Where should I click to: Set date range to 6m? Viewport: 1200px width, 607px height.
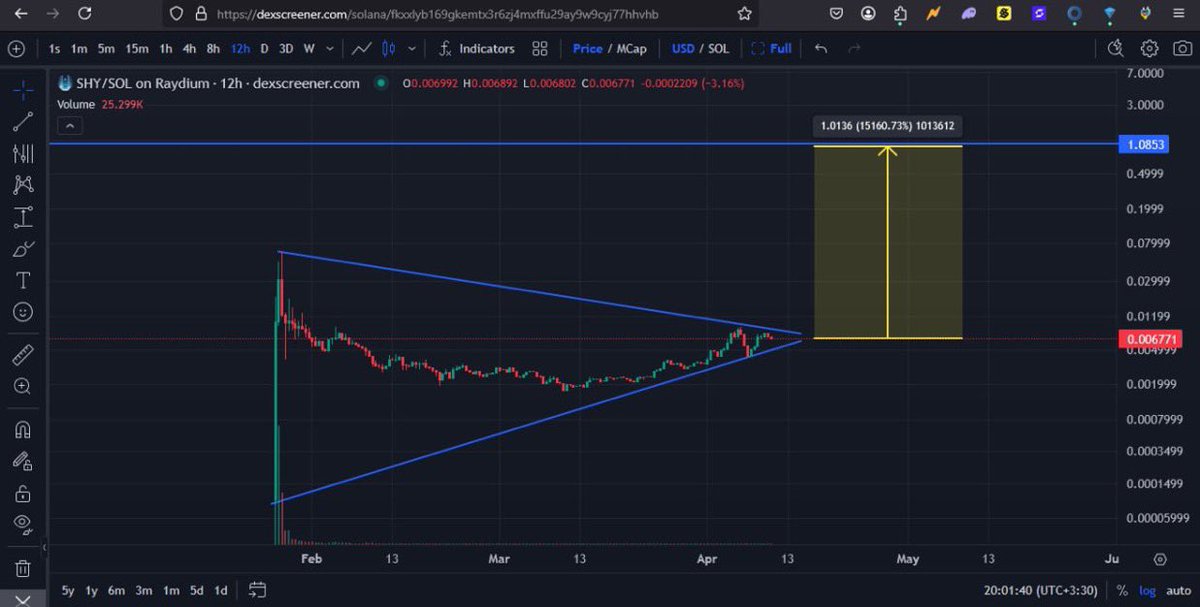(x=116, y=590)
